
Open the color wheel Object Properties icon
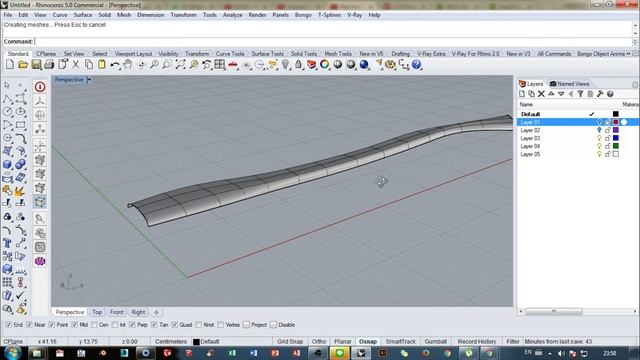[x=324, y=64]
